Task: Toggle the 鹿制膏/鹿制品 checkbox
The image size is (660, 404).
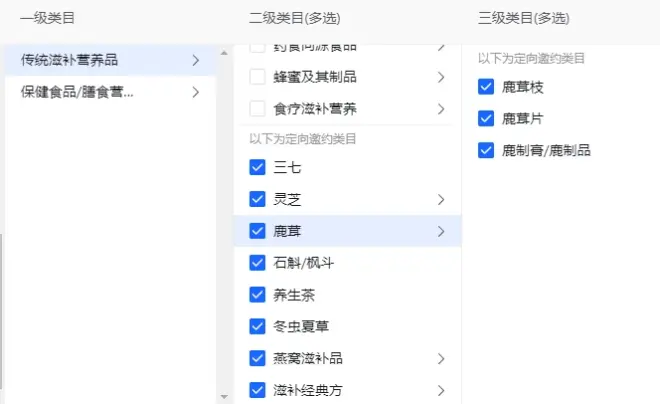Action: 487,151
